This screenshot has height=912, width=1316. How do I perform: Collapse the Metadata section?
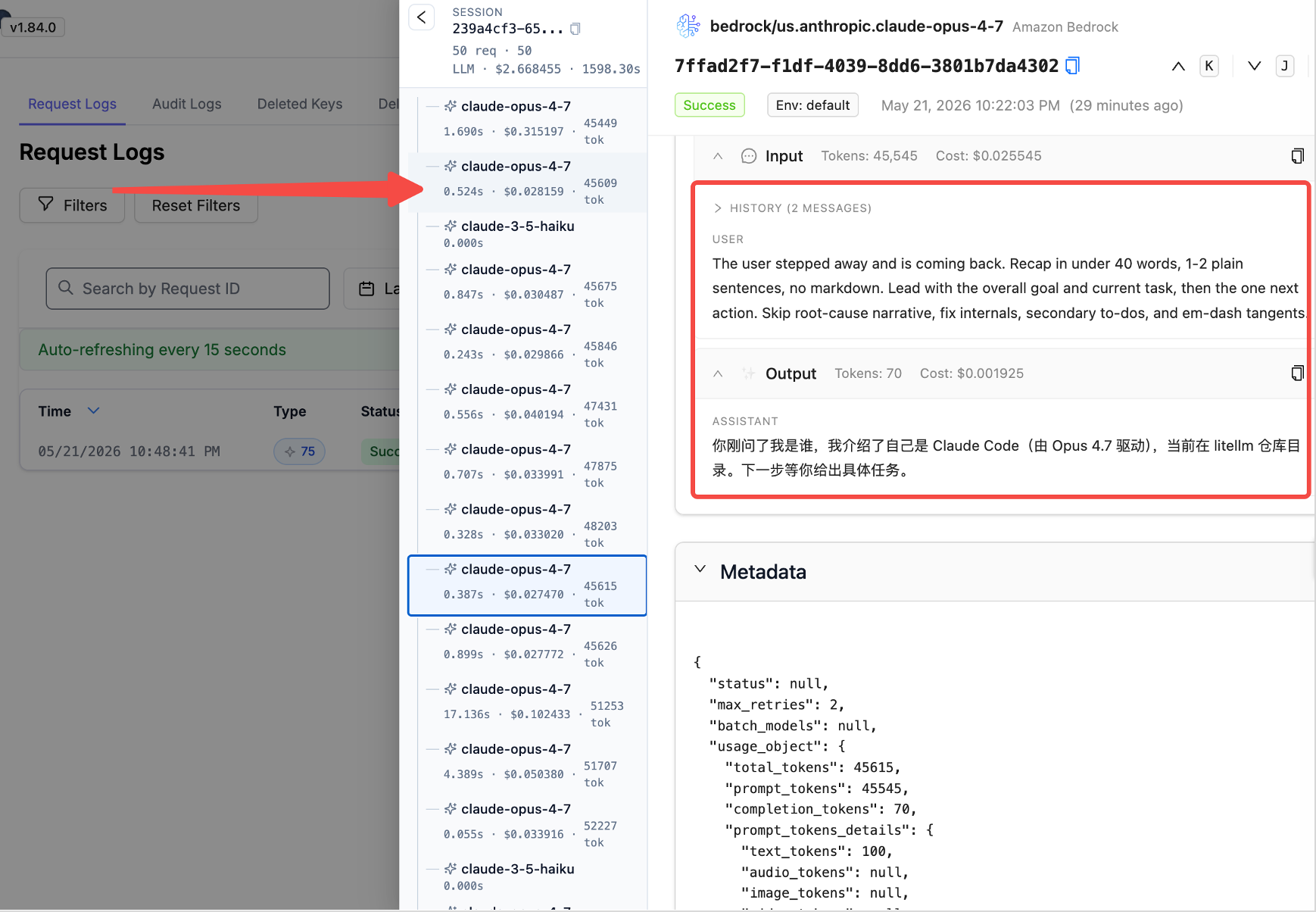(x=700, y=570)
